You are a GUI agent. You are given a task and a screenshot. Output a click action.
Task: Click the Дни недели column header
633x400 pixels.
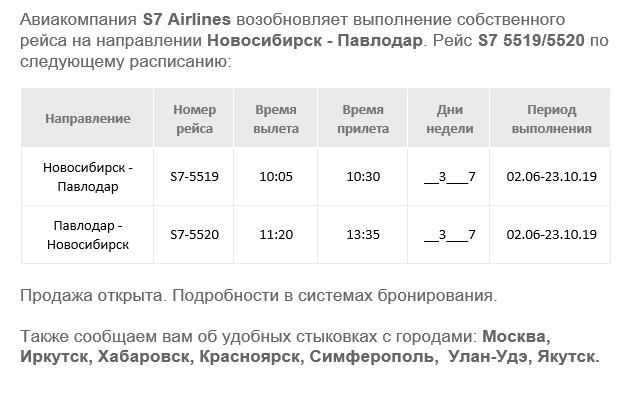(x=450, y=119)
